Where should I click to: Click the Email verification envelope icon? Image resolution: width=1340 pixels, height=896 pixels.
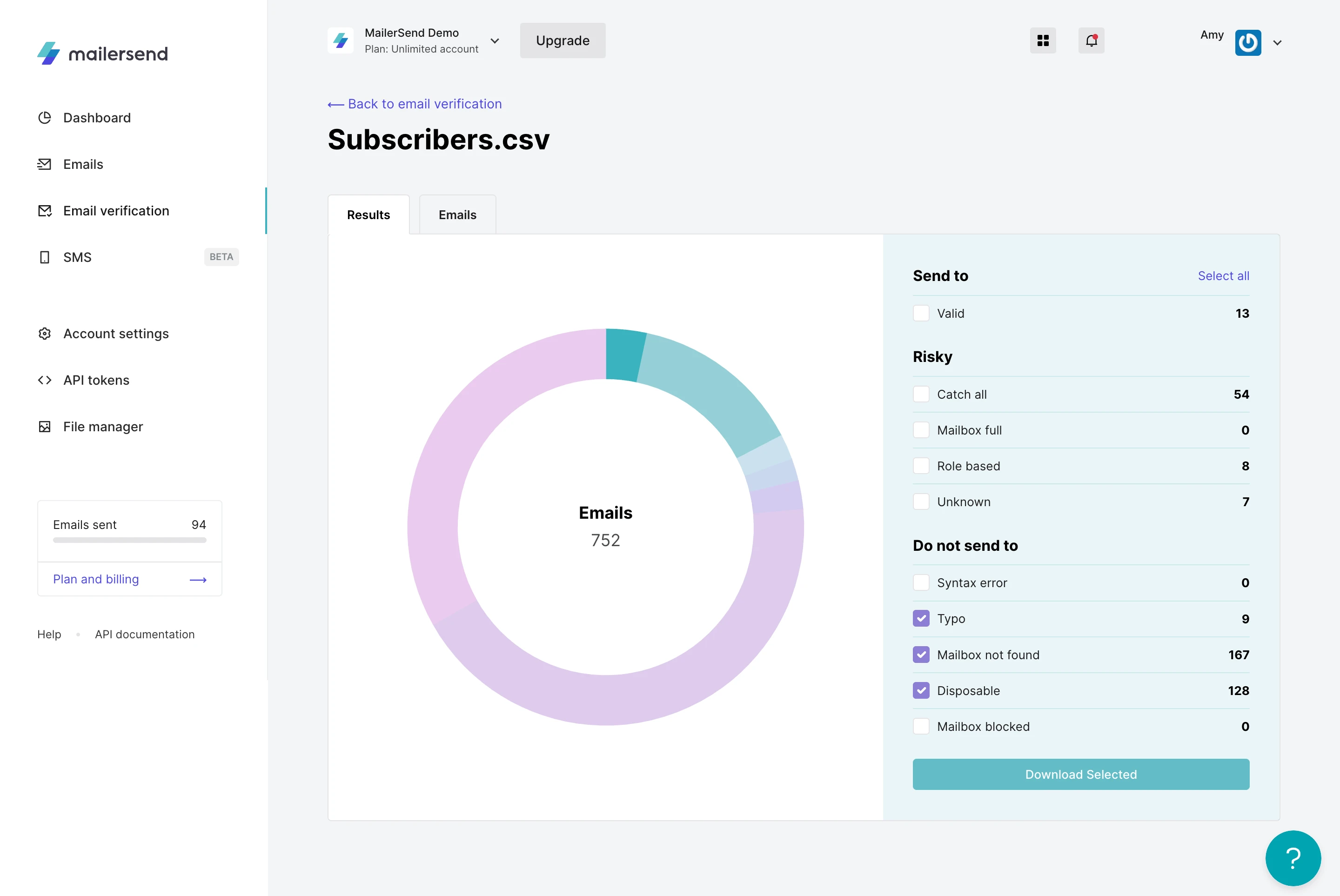pos(45,211)
